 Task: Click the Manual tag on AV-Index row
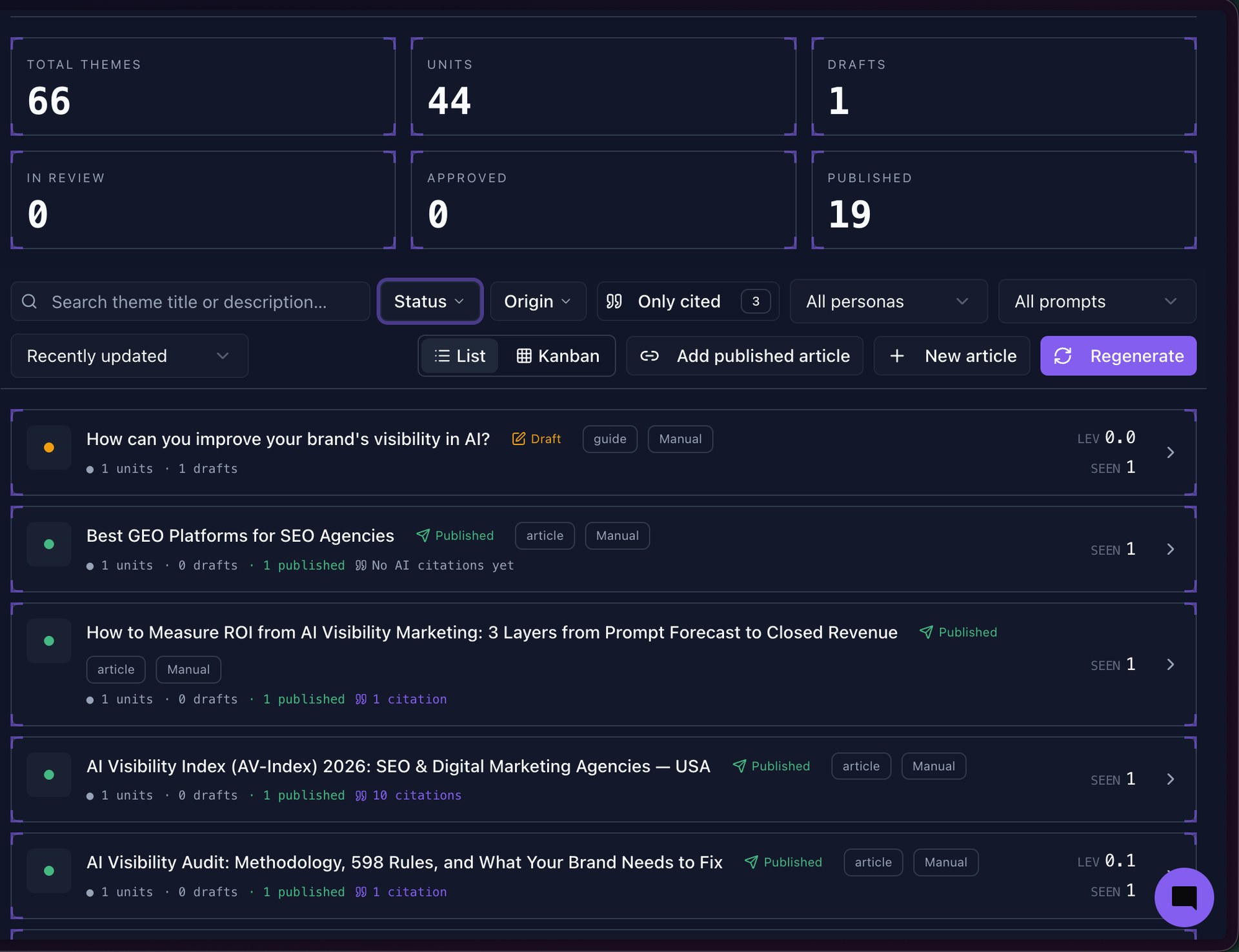point(933,766)
